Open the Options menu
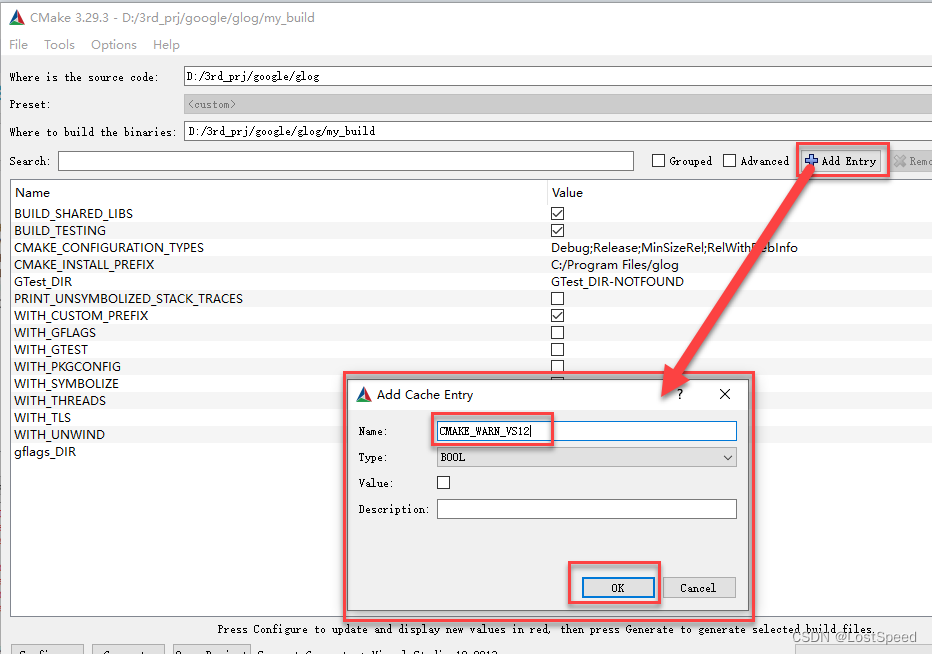This screenshot has height=654, width=932. click(114, 45)
